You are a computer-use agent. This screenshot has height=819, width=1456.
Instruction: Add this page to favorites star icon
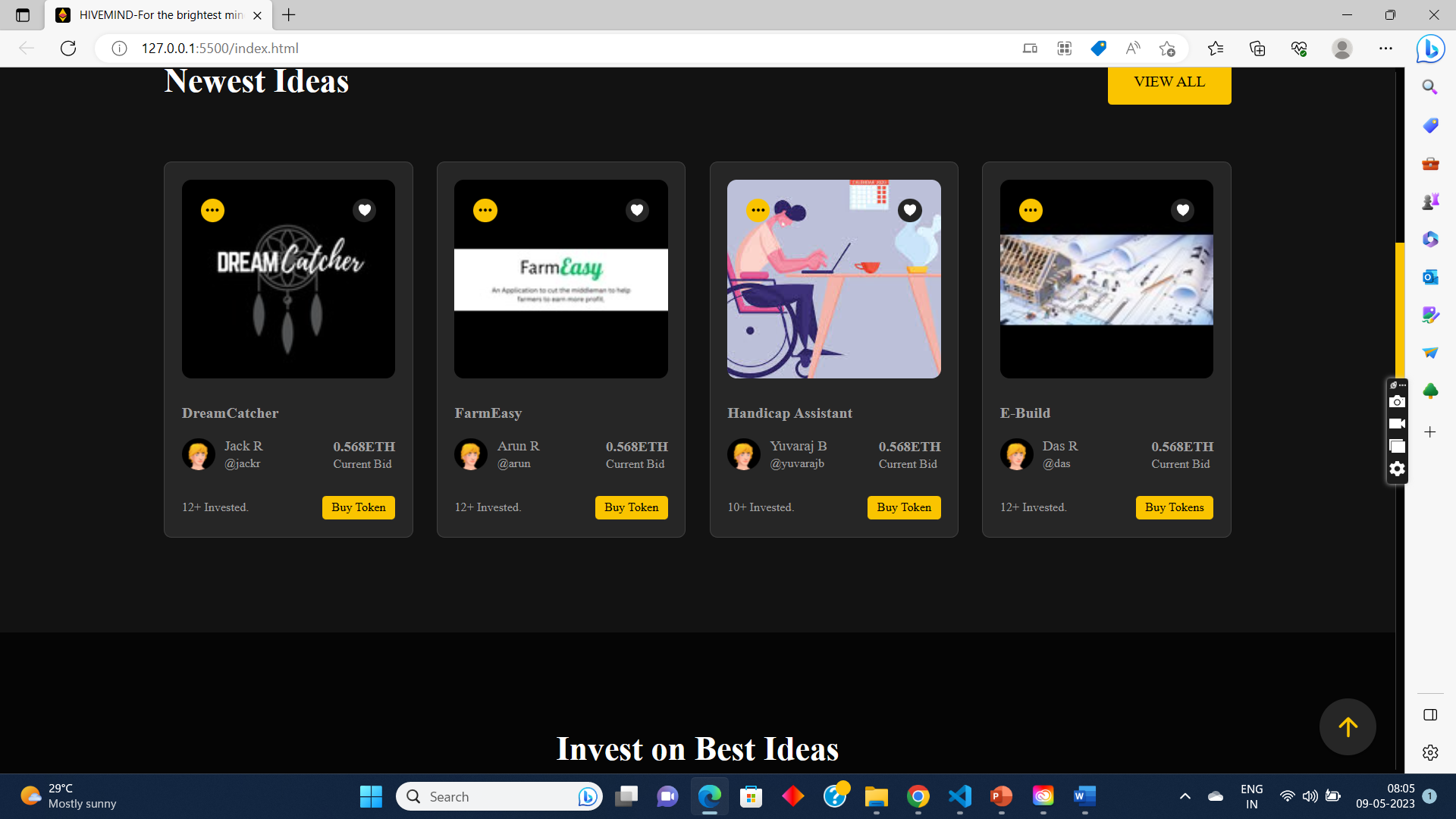(1167, 49)
